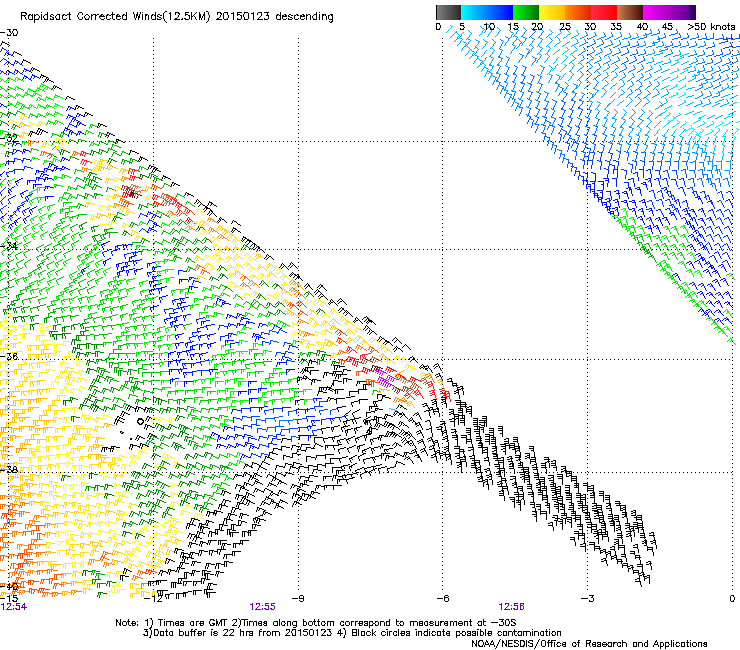Click the longitude label '-3'
Viewport: 740px width, 650px height.
pyautogui.click(x=588, y=599)
